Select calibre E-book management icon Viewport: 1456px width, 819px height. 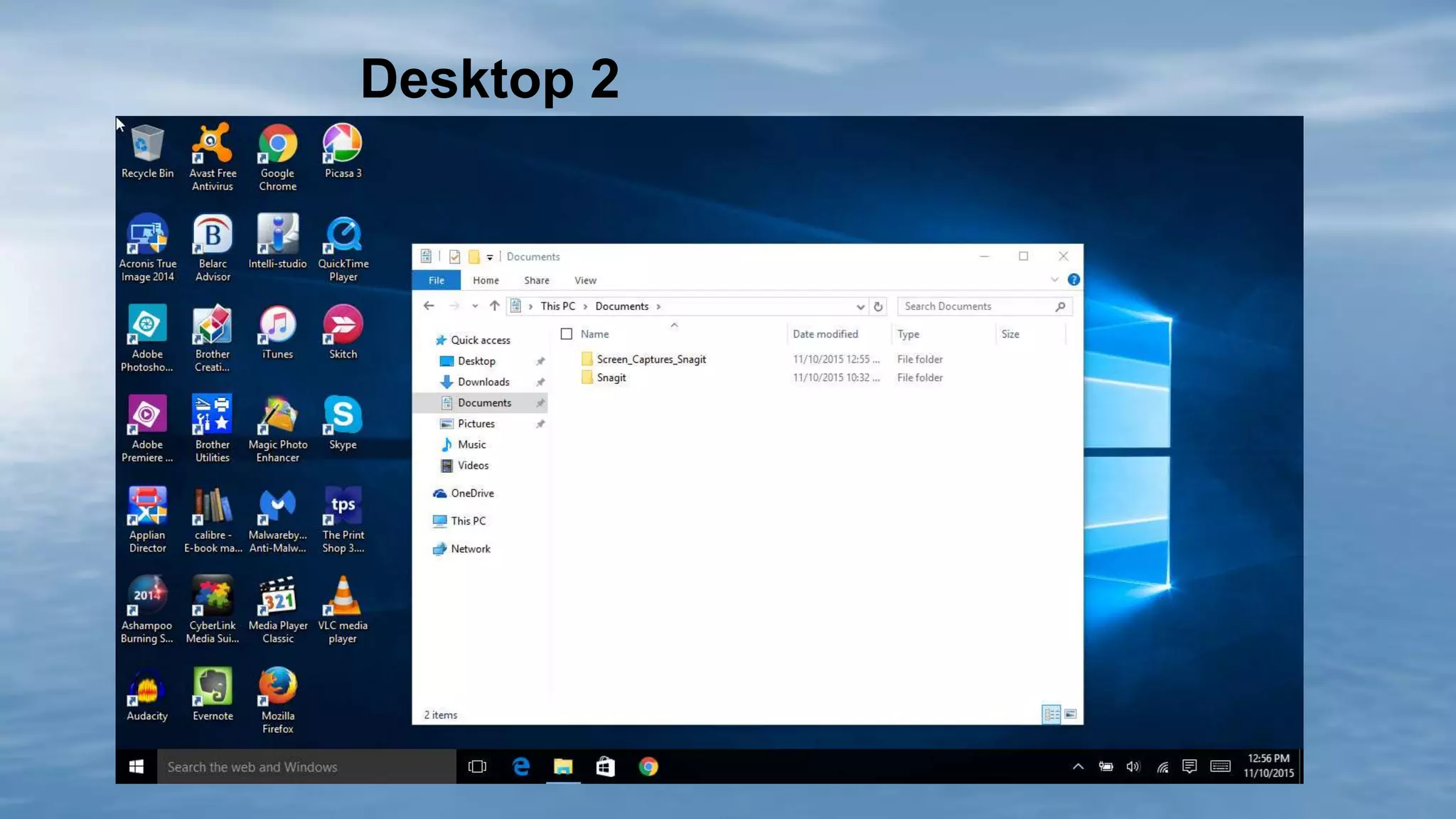point(213,519)
